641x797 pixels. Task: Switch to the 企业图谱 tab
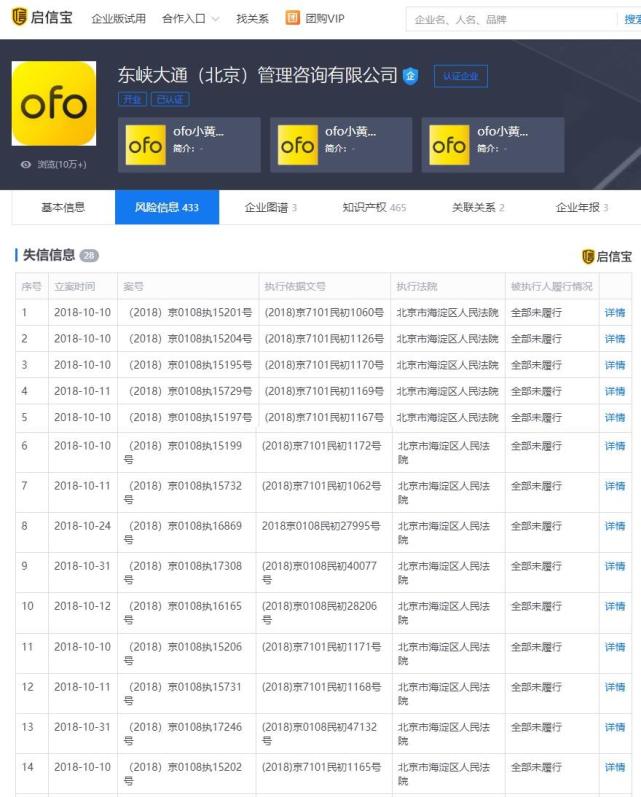click(270, 207)
